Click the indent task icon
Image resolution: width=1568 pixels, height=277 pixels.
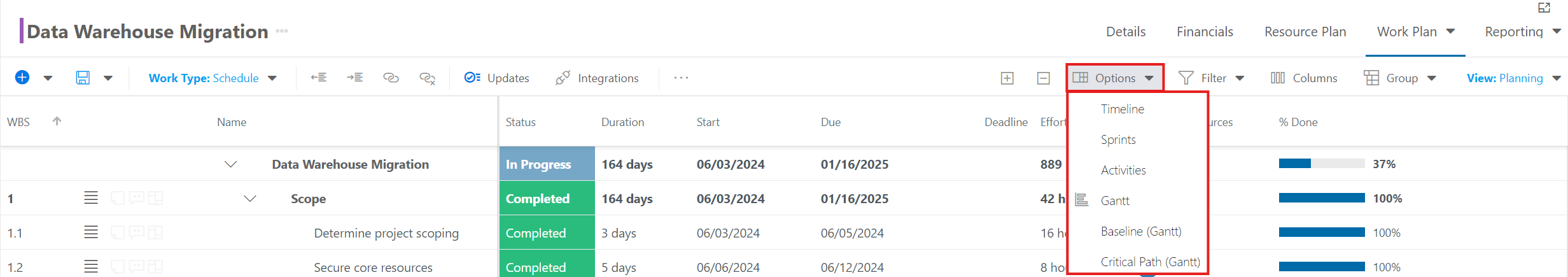pyautogui.click(x=355, y=78)
